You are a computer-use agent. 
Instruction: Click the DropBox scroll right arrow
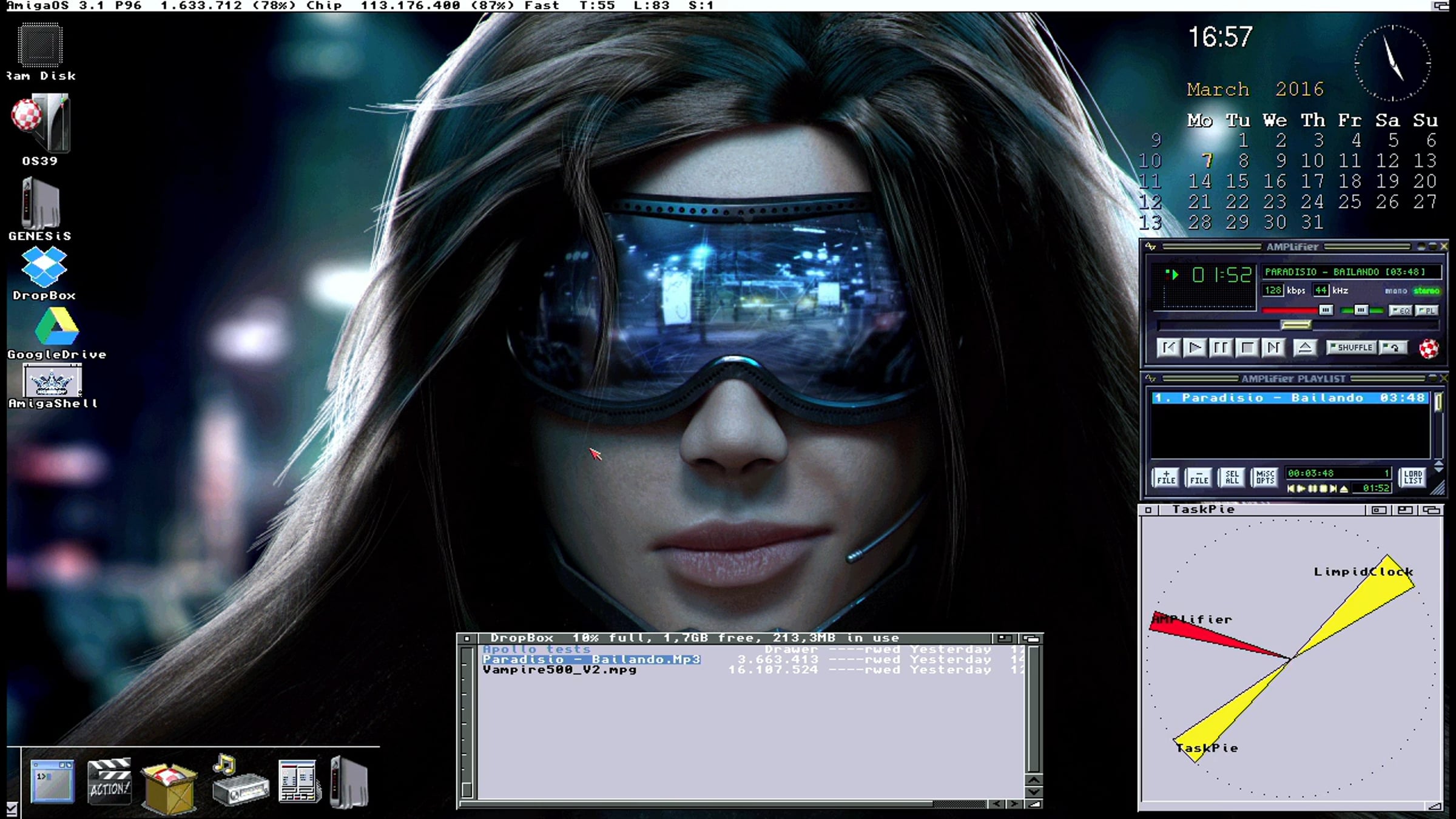1014,804
